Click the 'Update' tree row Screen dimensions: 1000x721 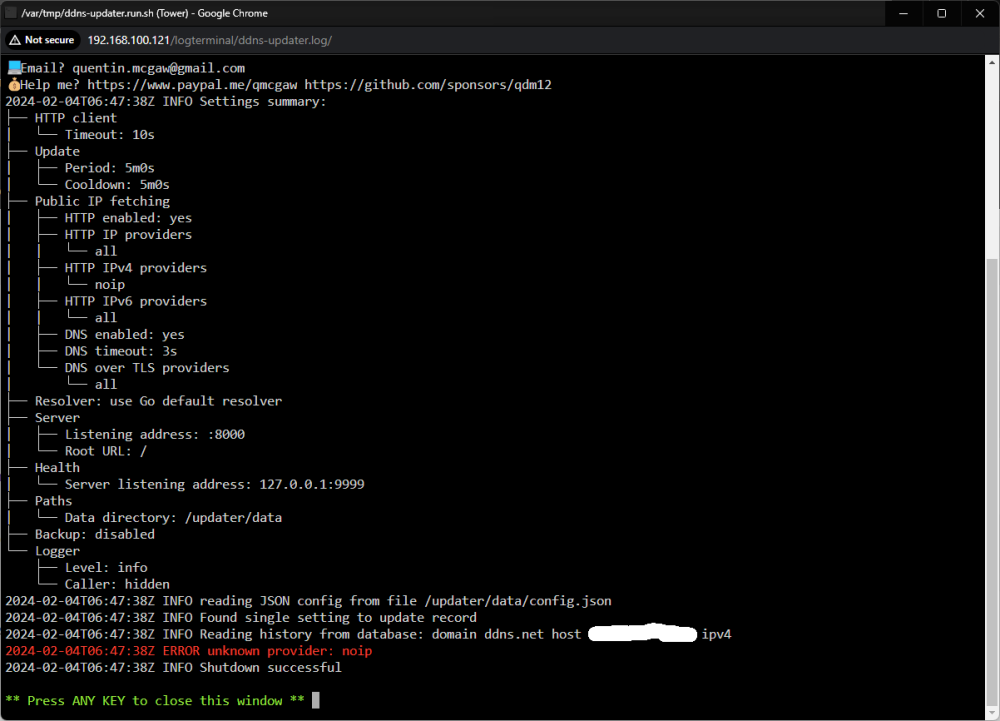tap(57, 151)
